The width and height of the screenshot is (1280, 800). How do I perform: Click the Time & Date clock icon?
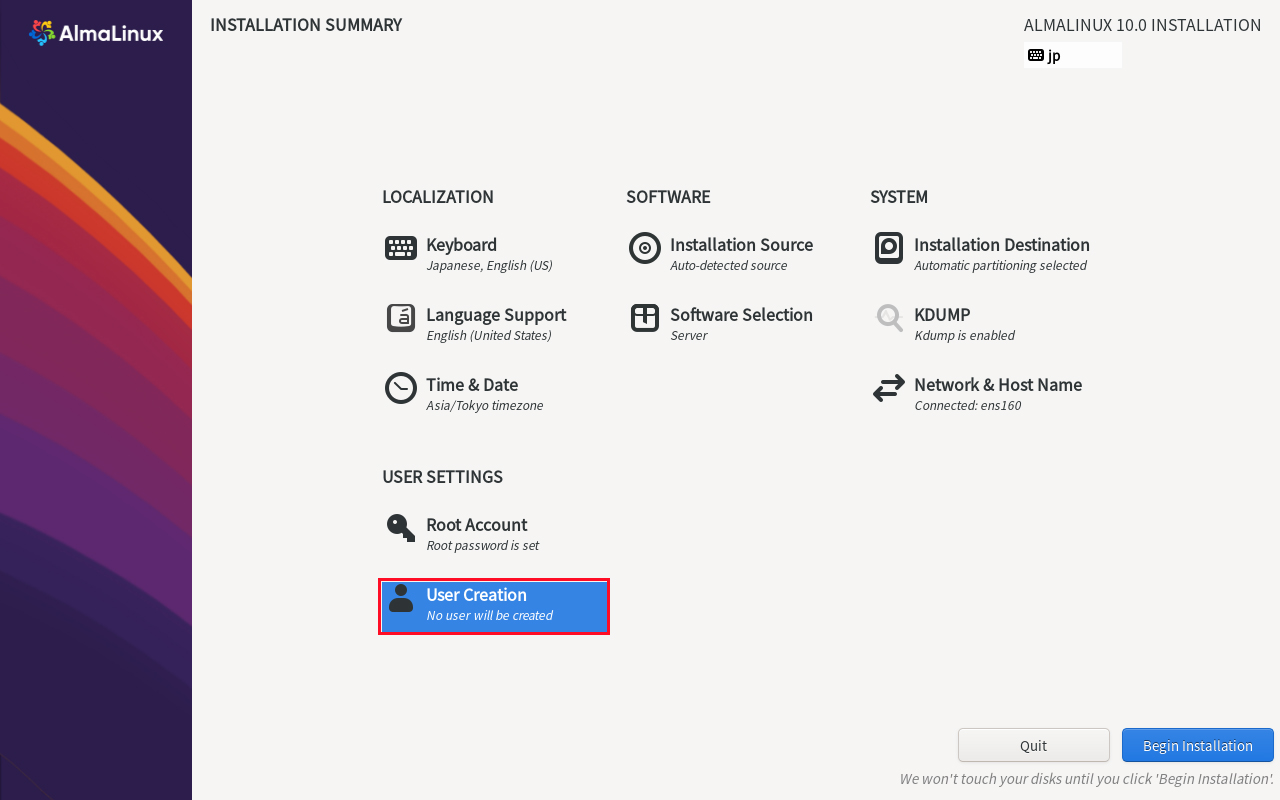tap(401, 388)
